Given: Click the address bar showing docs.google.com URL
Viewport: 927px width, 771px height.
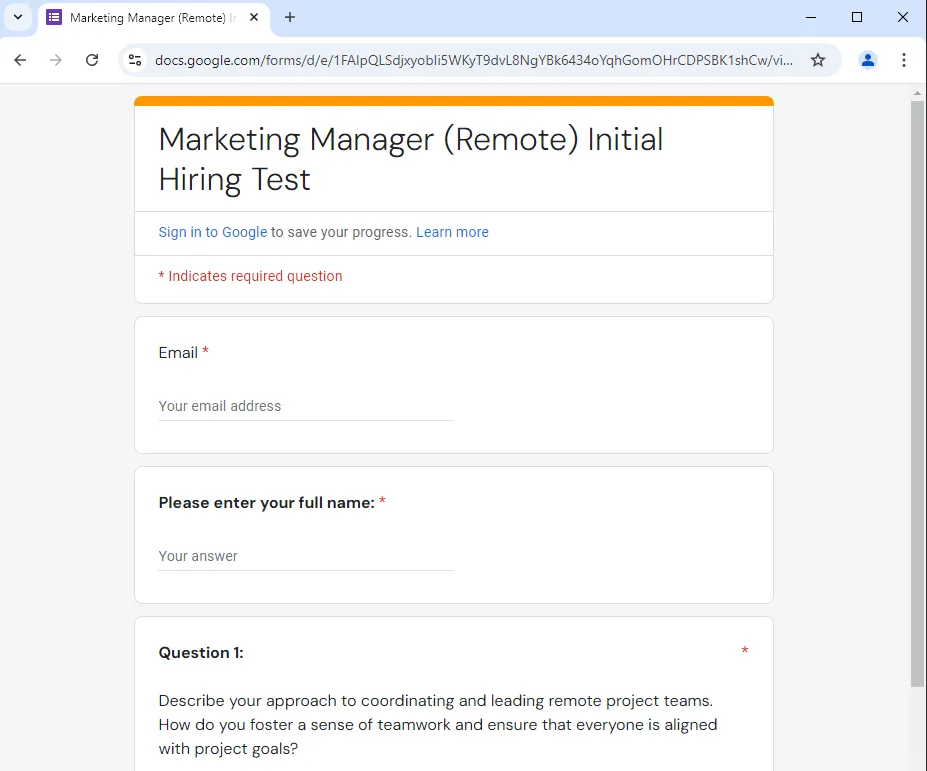Looking at the screenshot, I should coord(474,60).
